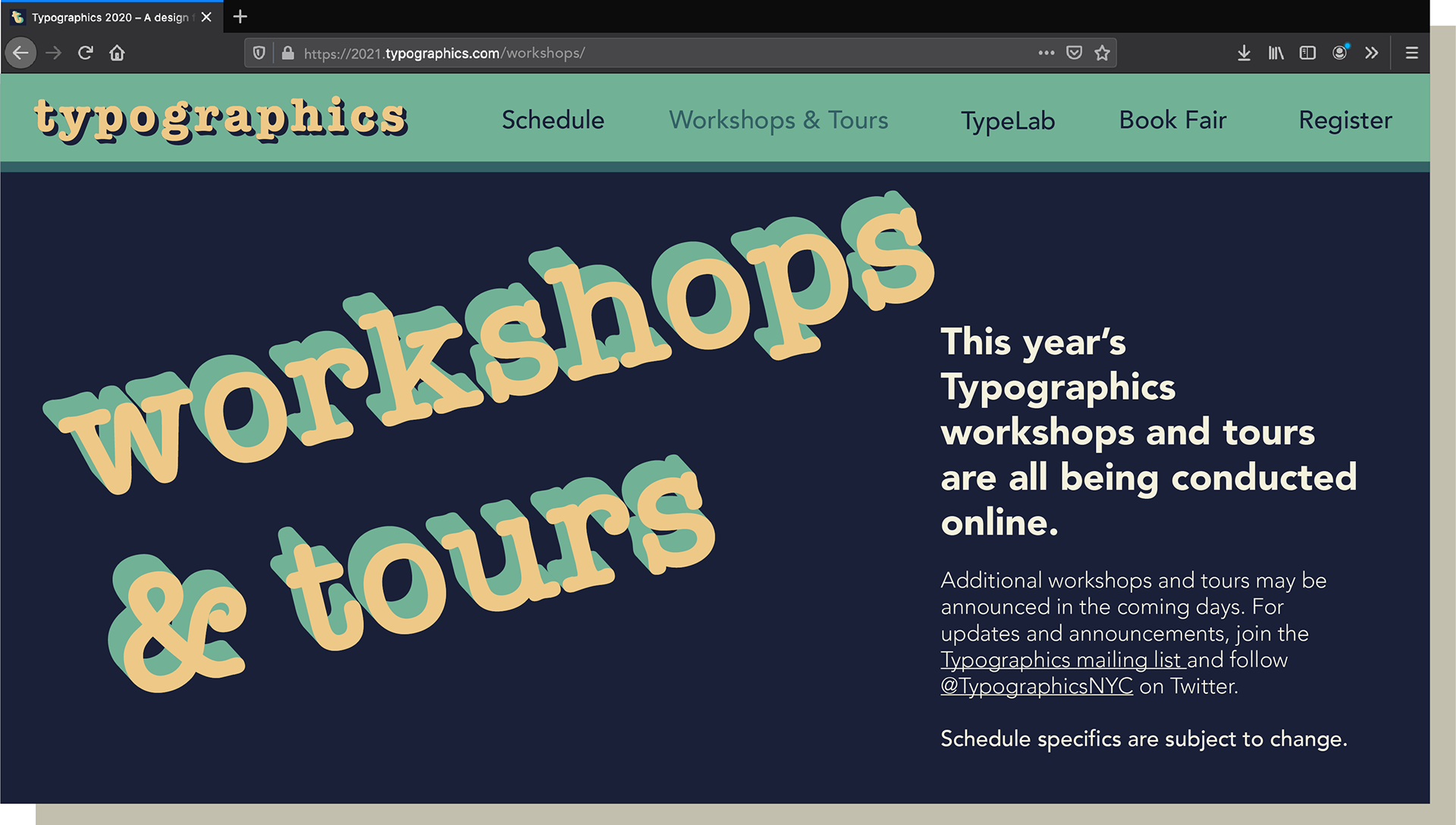Toggle the sidebar view icon
The width and height of the screenshot is (1456, 825).
point(1307,53)
